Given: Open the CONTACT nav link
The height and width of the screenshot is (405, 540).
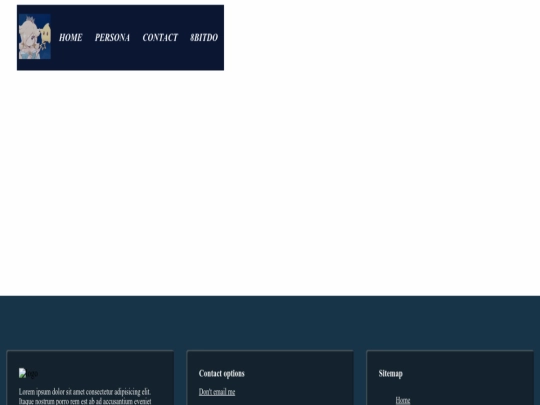Looking at the screenshot, I should pyautogui.click(x=160, y=38).
